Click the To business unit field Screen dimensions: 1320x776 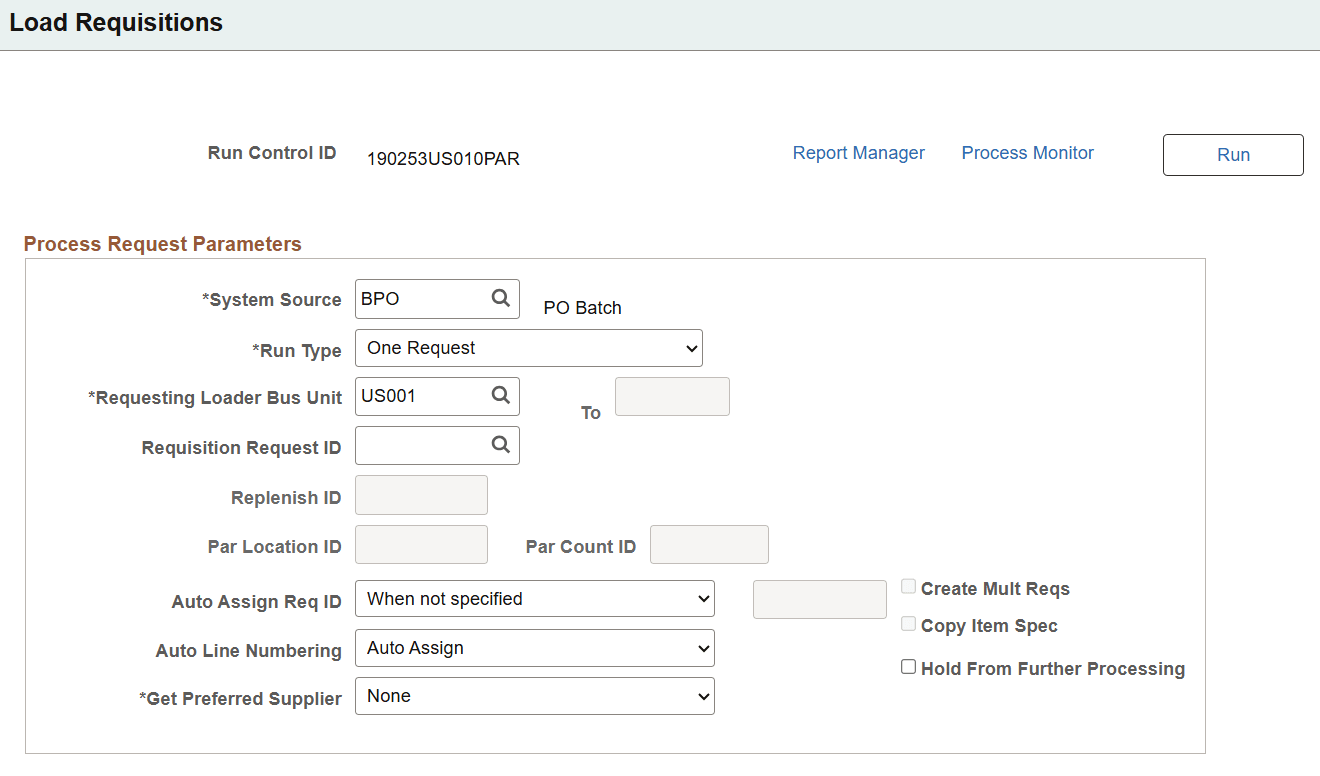point(671,396)
